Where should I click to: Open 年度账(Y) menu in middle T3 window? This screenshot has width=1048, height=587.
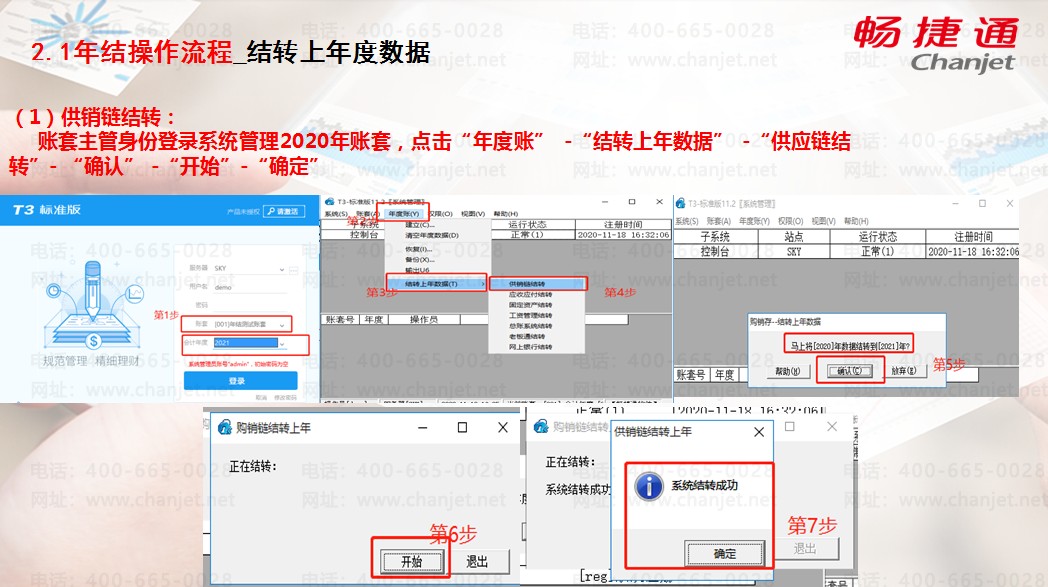pos(404,214)
